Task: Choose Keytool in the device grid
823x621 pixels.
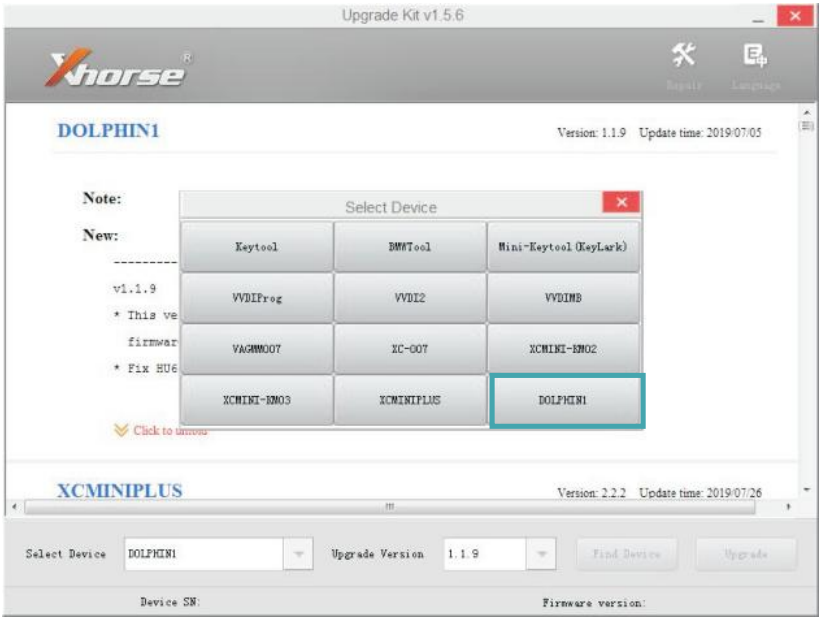Action: tap(257, 246)
